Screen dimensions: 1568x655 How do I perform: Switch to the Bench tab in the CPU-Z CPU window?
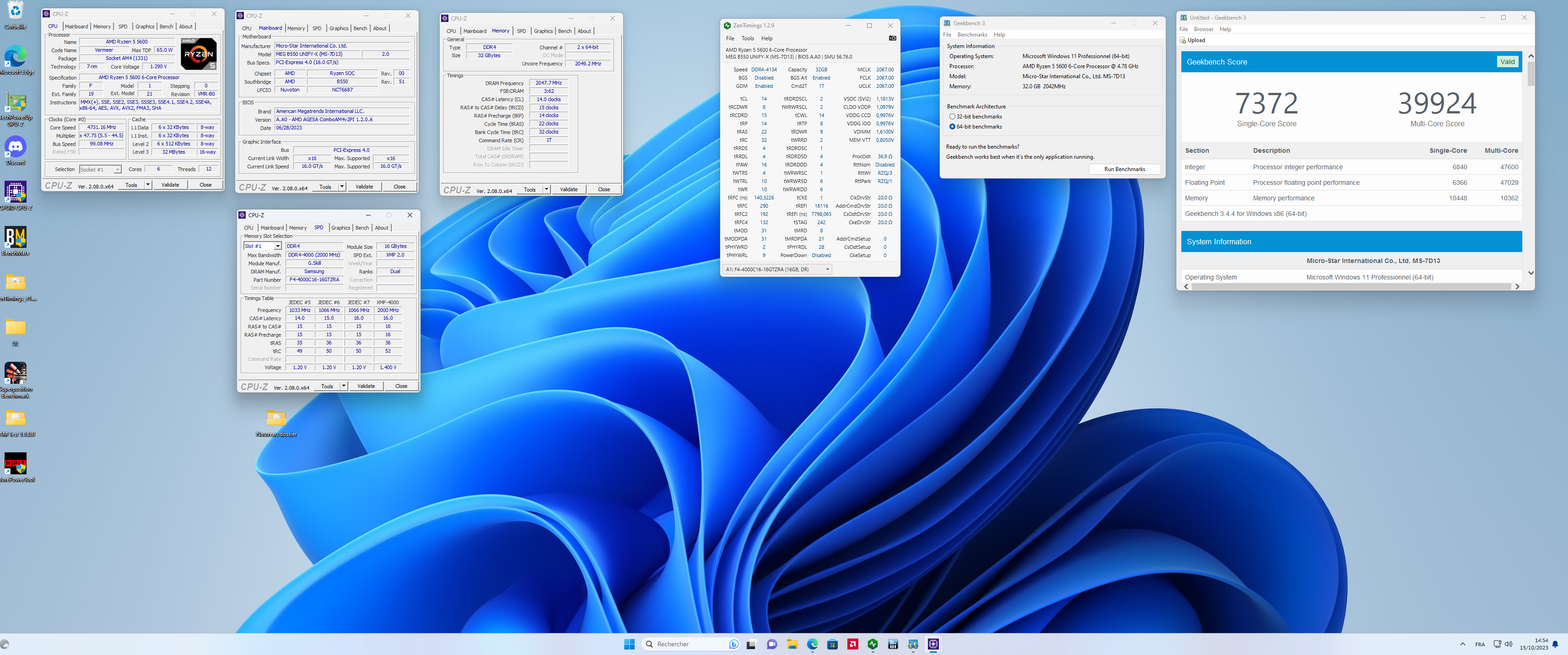pyautogui.click(x=166, y=26)
